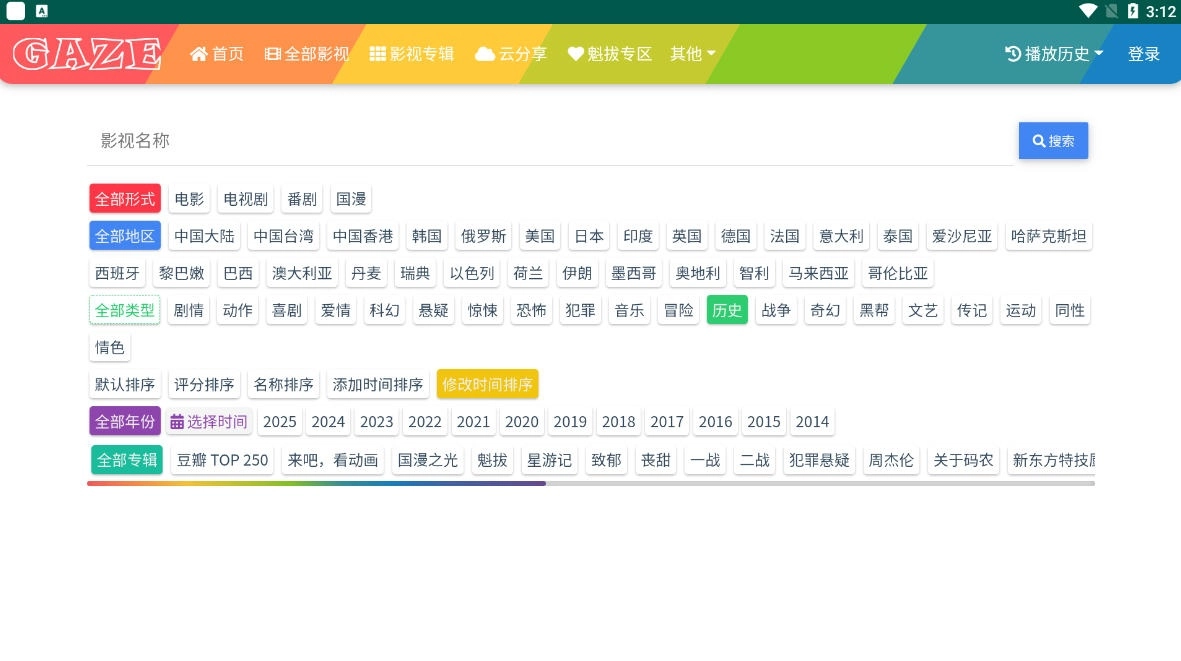
Task: Open 全部影视 film icon link
Action: click(307, 54)
